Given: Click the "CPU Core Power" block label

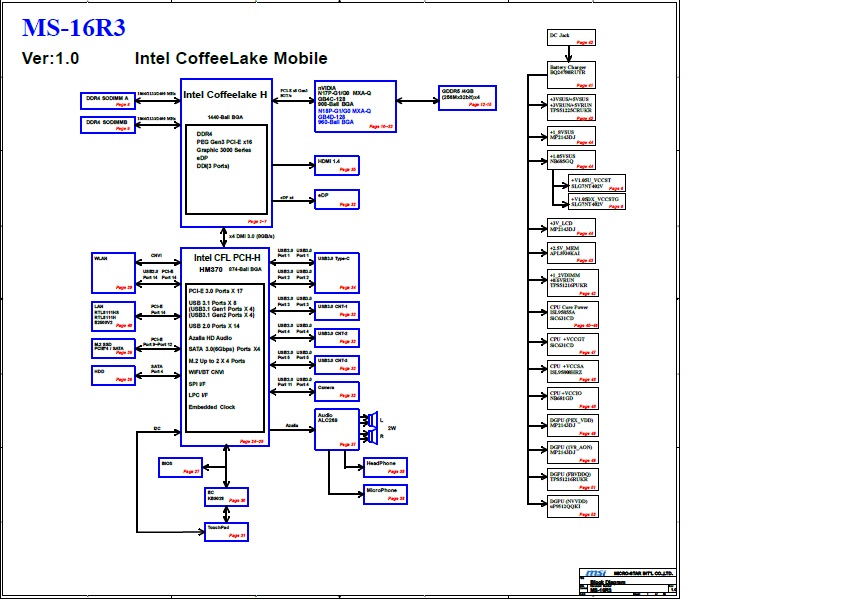Looking at the screenshot, I should pos(569,307).
